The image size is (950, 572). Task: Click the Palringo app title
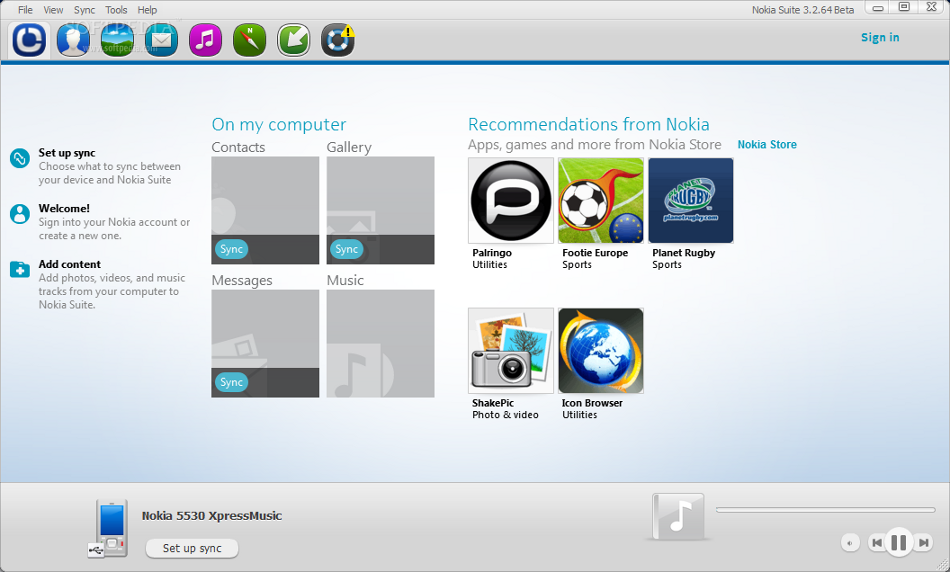click(492, 253)
